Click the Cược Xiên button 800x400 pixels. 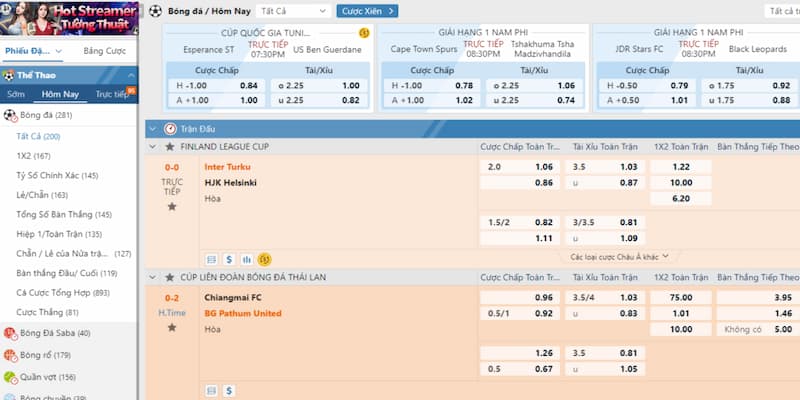[367, 11]
